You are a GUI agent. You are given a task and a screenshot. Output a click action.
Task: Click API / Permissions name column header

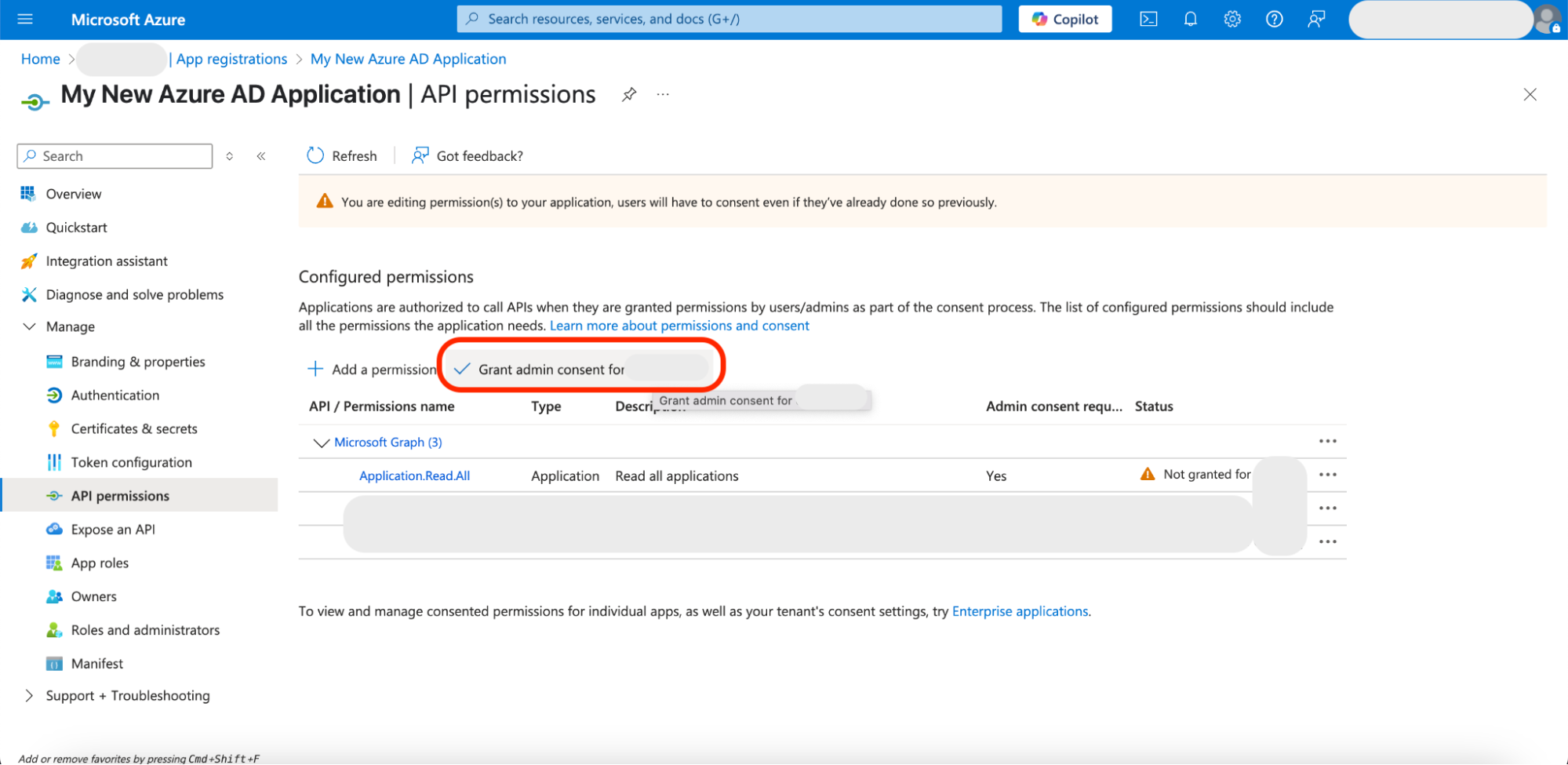click(382, 406)
